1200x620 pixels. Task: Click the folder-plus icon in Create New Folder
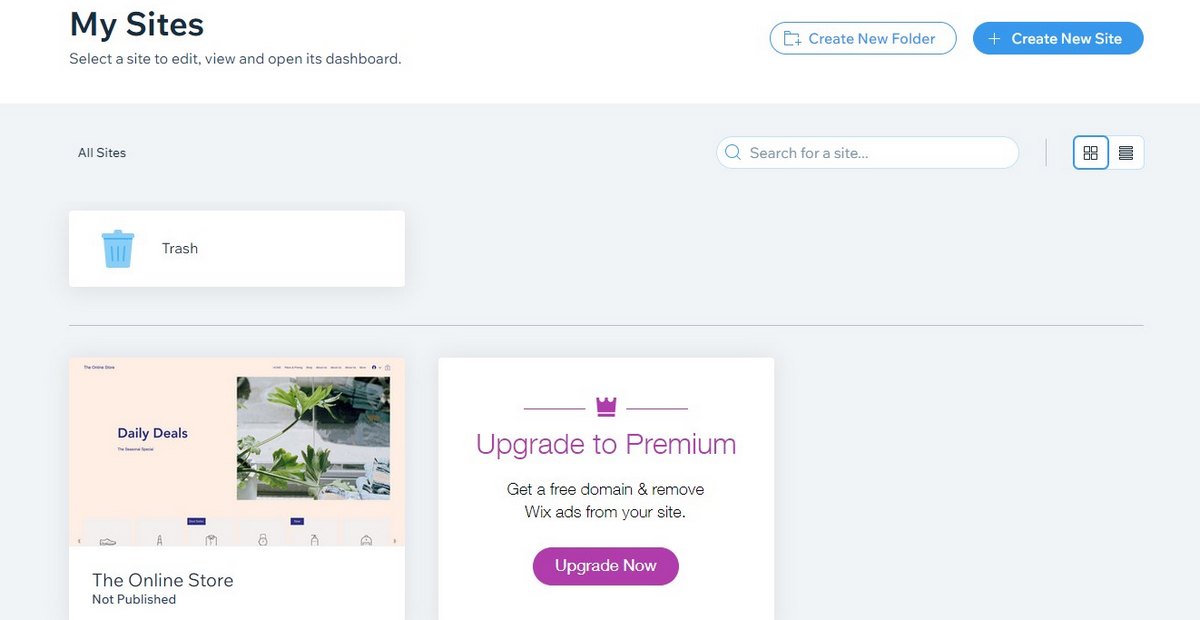[x=792, y=39]
